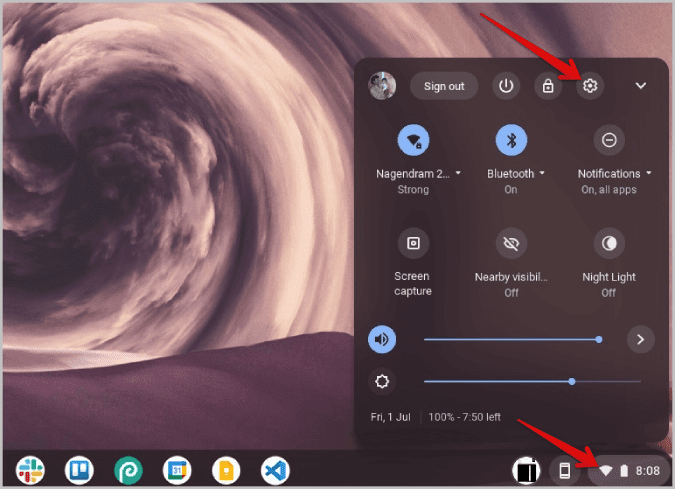This screenshot has height=489, width=675.
Task: Click the 8:08 clock in status tray
Action: (x=647, y=470)
